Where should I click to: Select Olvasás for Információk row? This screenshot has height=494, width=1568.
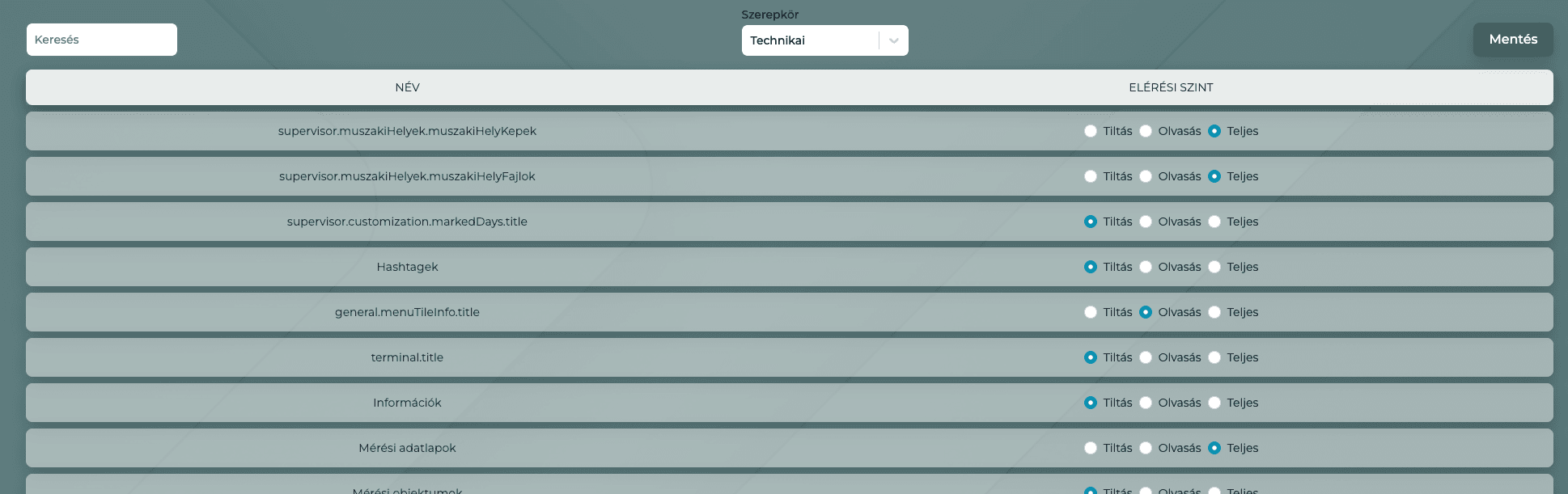[1146, 403]
